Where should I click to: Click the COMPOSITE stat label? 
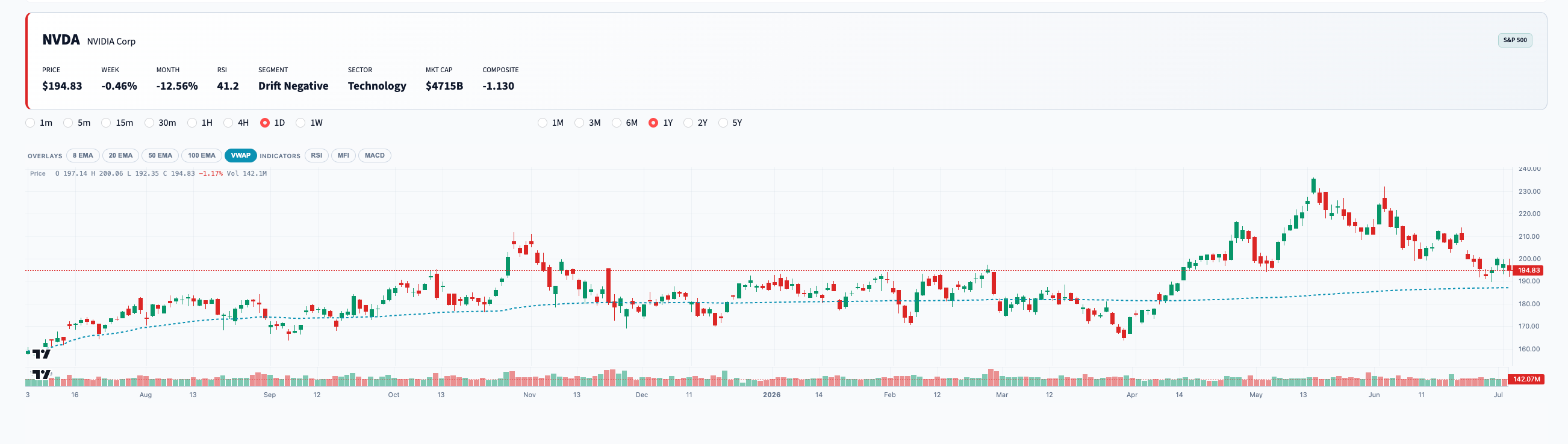point(501,70)
